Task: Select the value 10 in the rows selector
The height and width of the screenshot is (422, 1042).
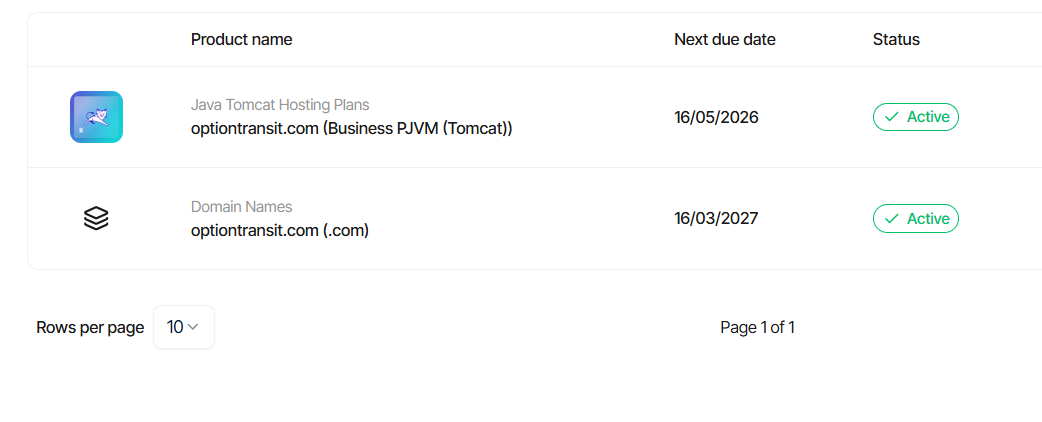Action: (x=175, y=327)
